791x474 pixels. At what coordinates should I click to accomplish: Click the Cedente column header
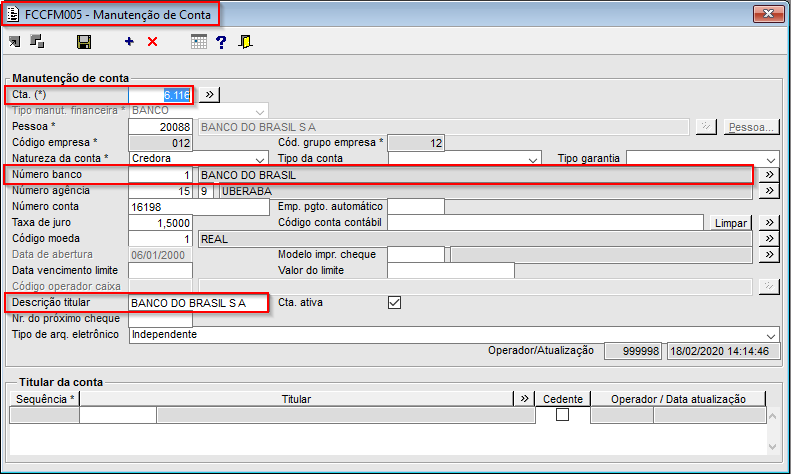[562, 399]
